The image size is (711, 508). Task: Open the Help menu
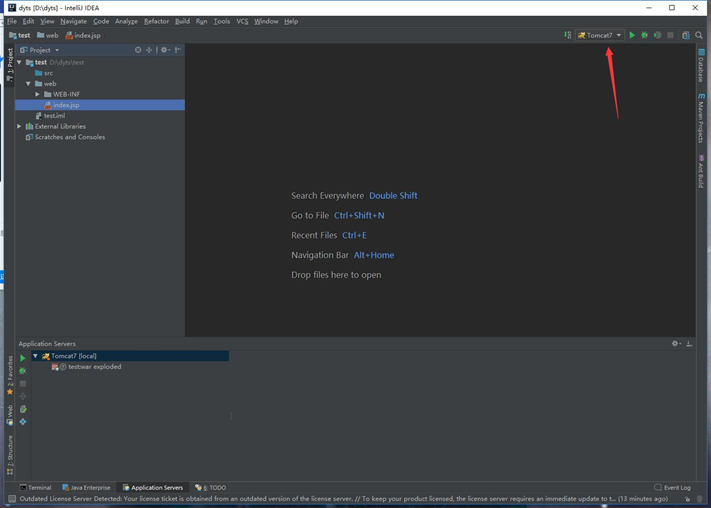click(291, 21)
